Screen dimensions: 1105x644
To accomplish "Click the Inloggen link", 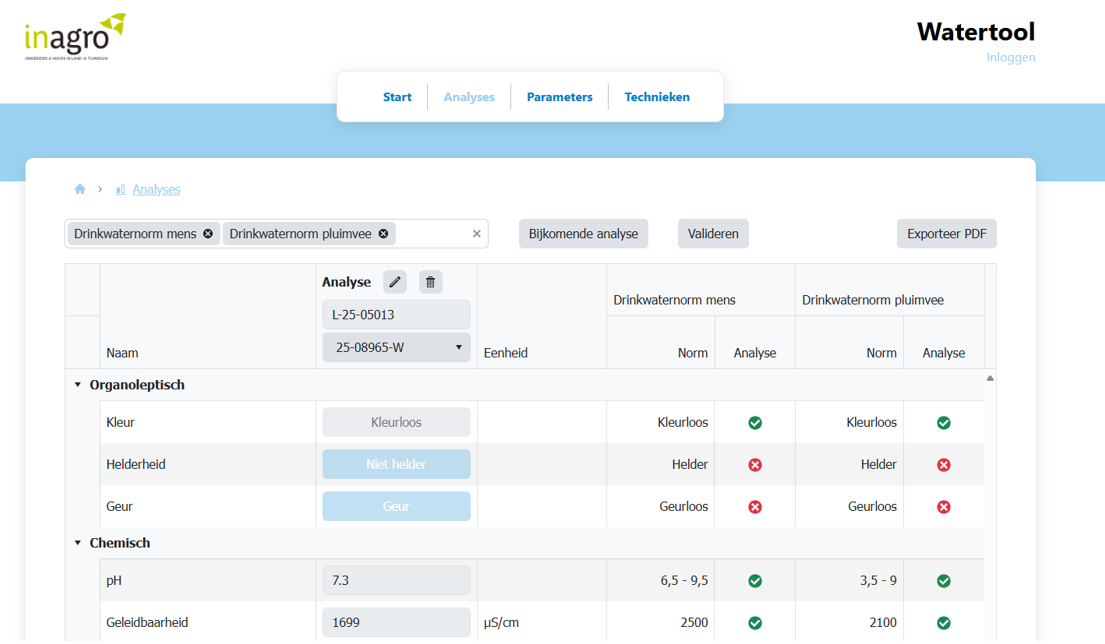I will click(x=1011, y=57).
